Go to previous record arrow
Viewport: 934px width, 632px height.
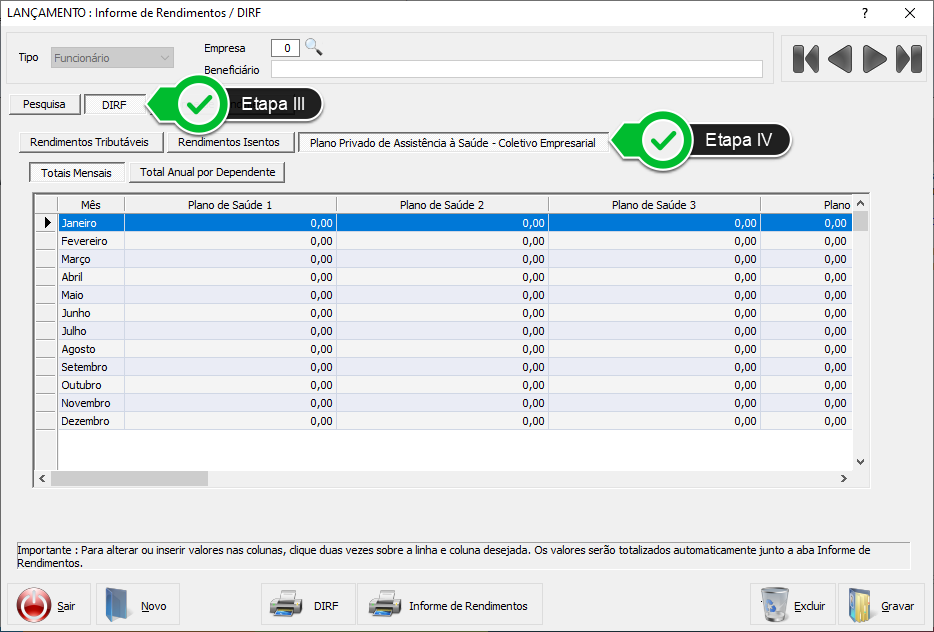pos(840,59)
